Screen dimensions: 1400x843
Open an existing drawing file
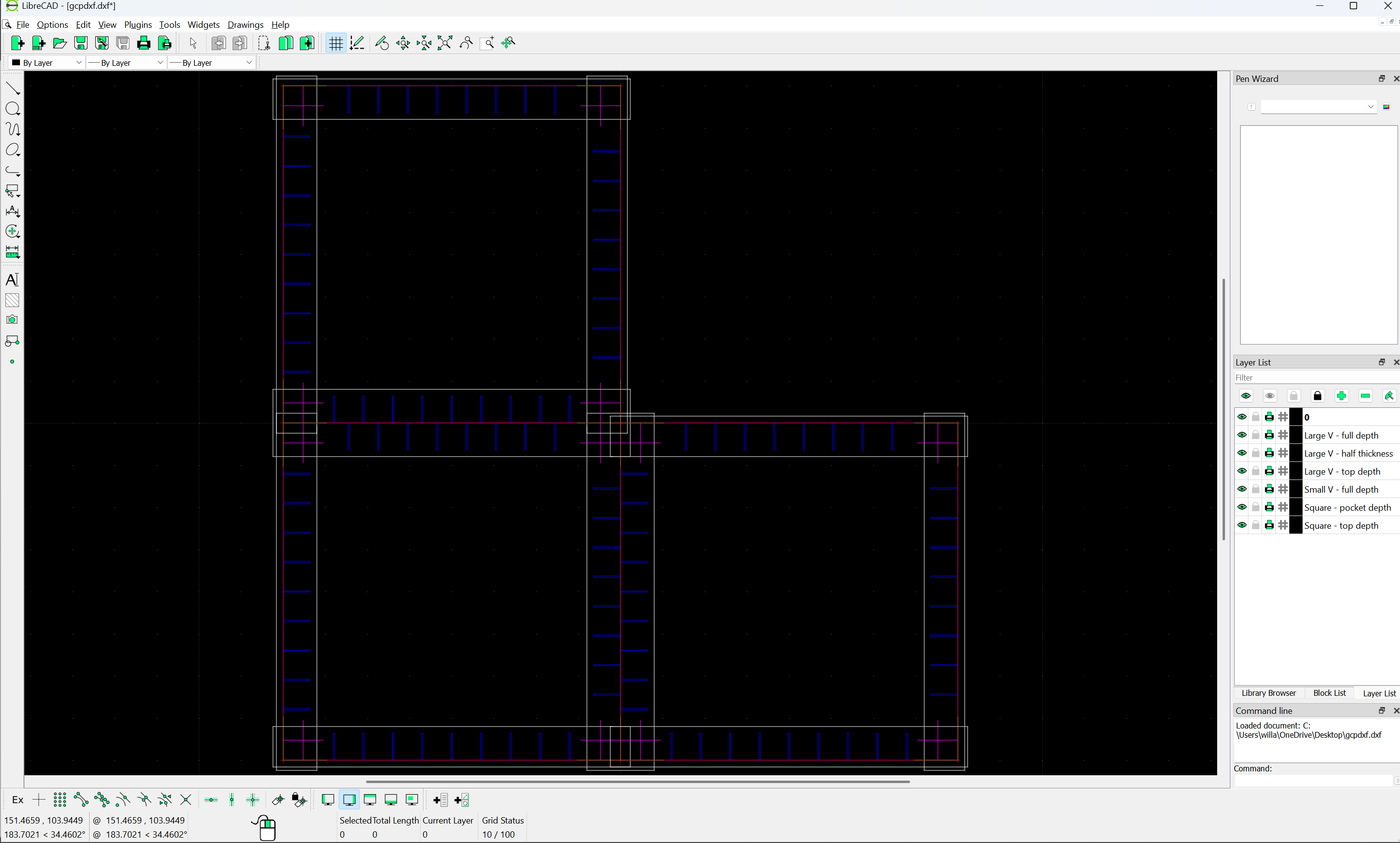coord(59,43)
